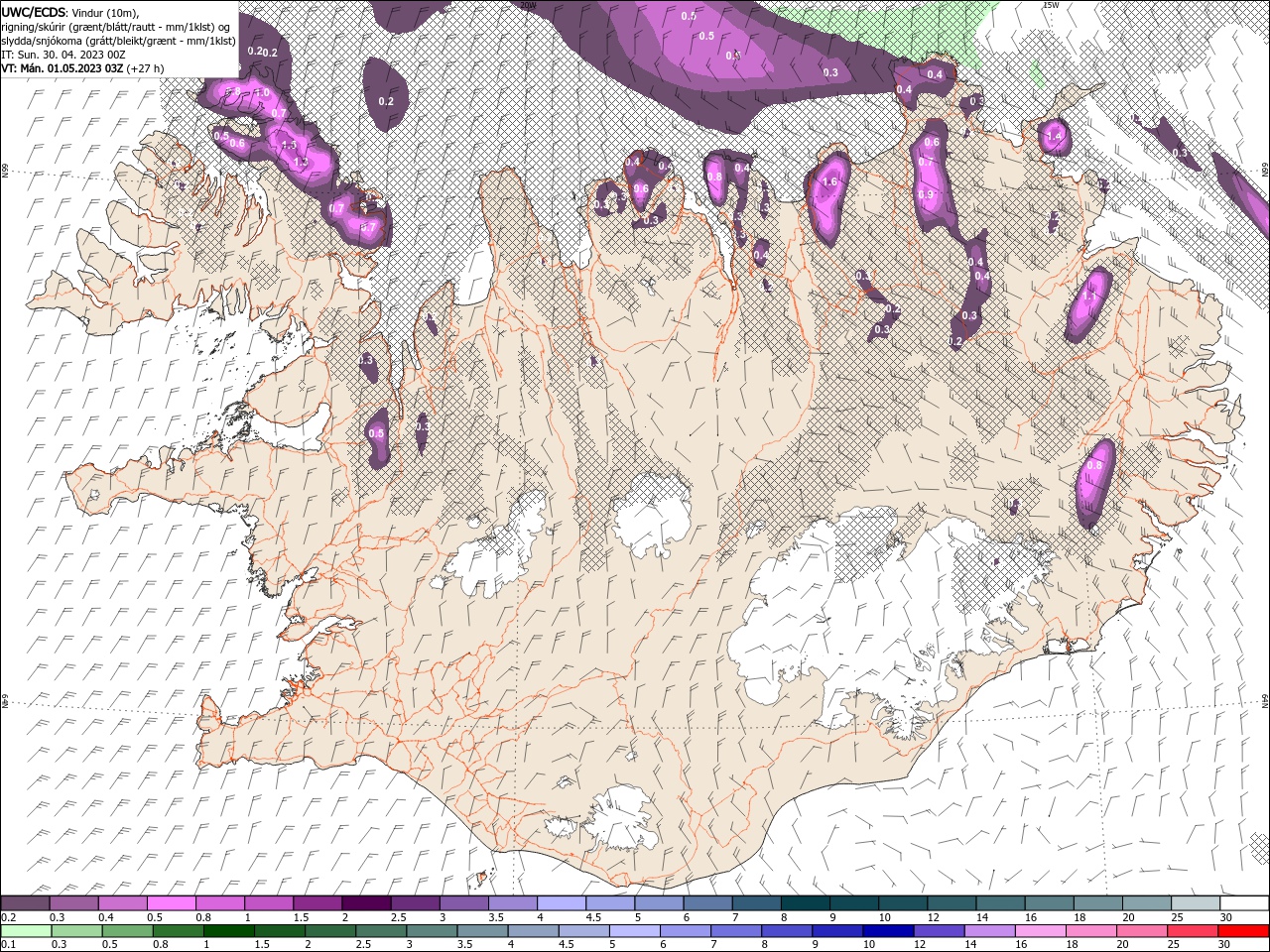Click the 'UWC/ECDS: Vindur (10m)' title line
1270x952 pixels.
[70, 12]
